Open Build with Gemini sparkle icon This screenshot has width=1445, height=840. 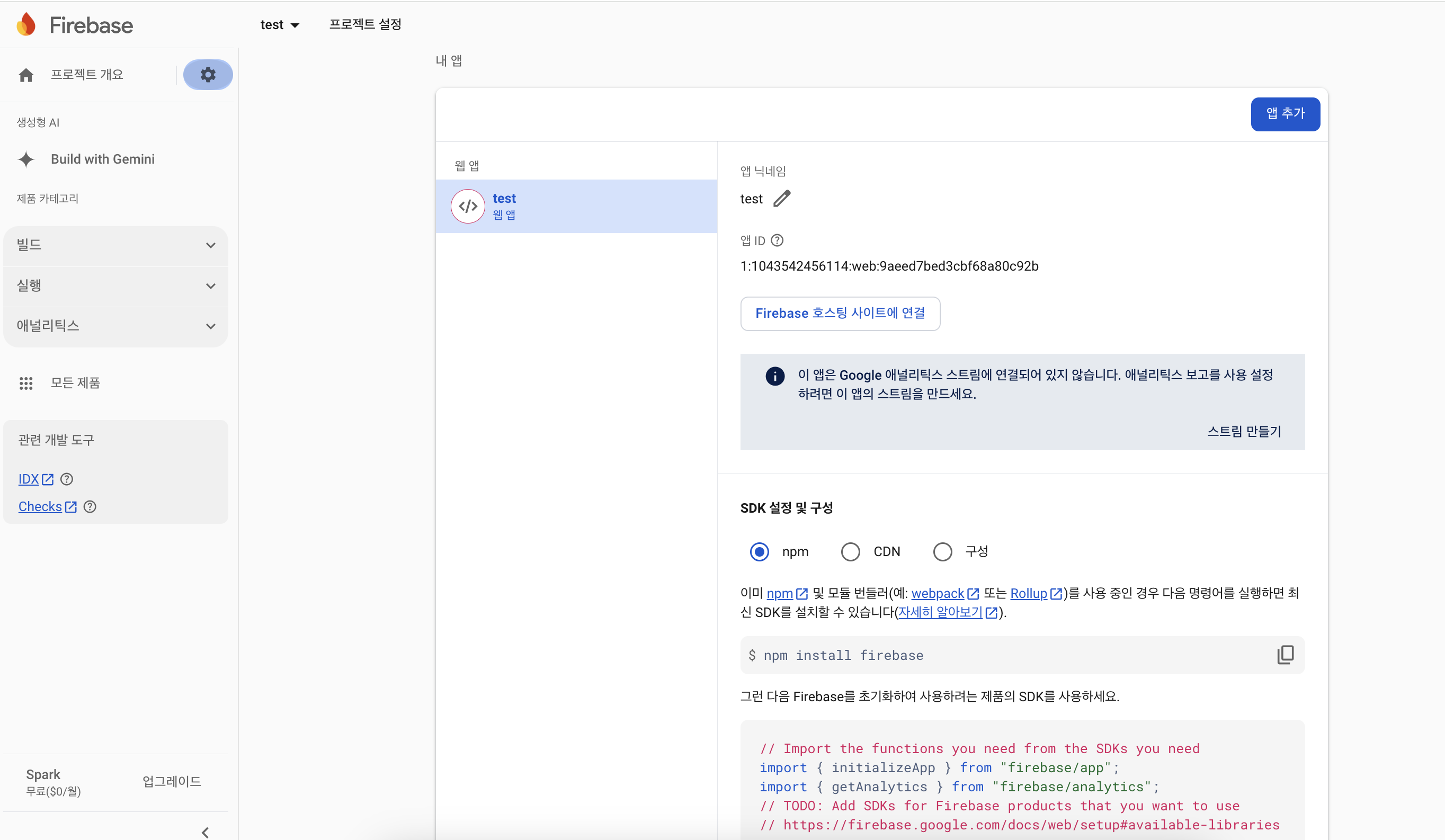pos(26,159)
